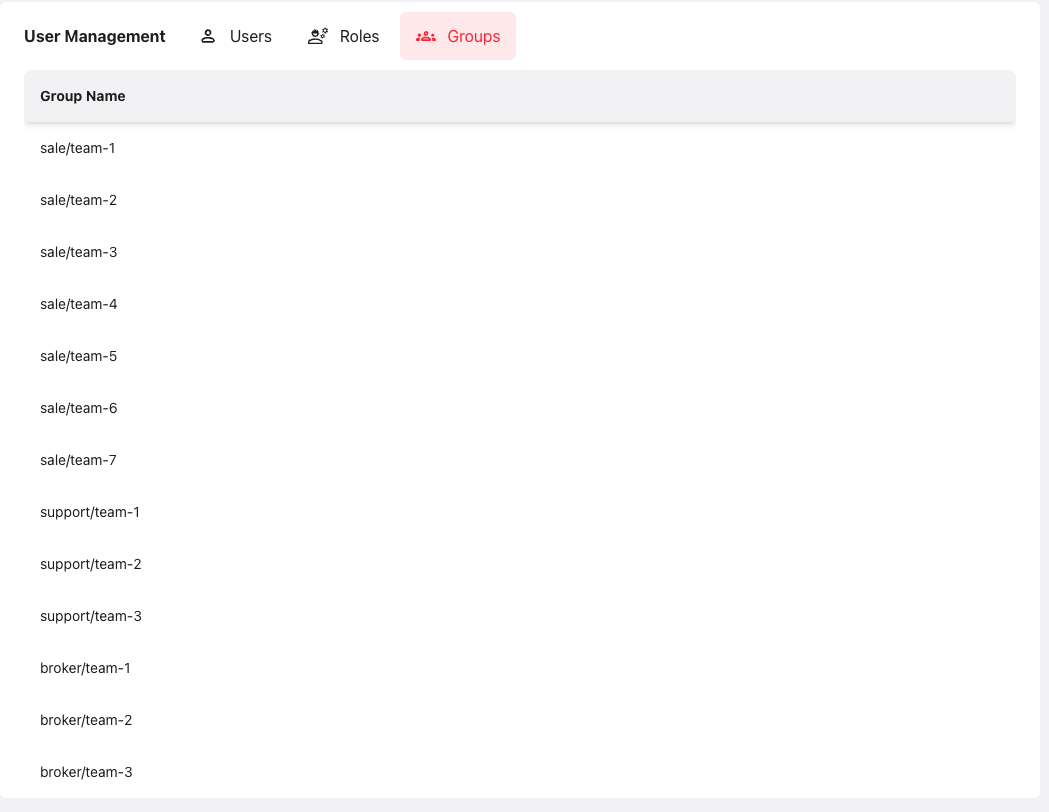Click the Users person icon

[x=208, y=36]
